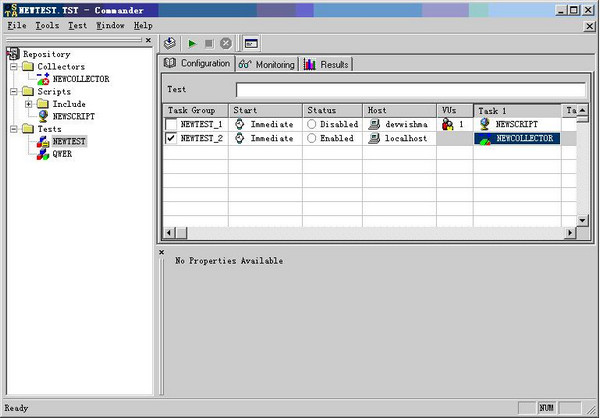This screenshot has height=418, width=600.
Task: Switch to the Monitoring tab
Action: [267, 64]
